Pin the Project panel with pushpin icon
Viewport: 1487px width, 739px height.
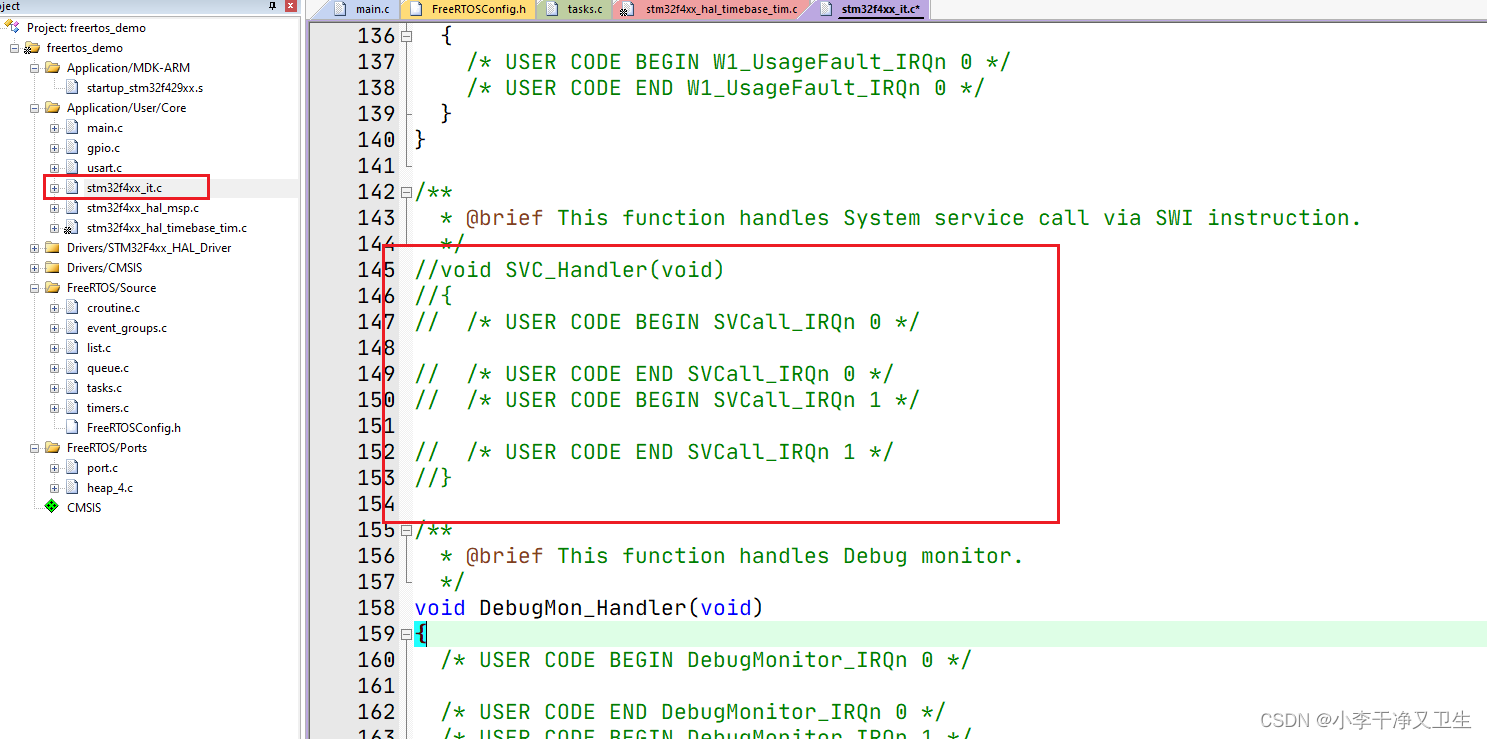click(273, 6)
